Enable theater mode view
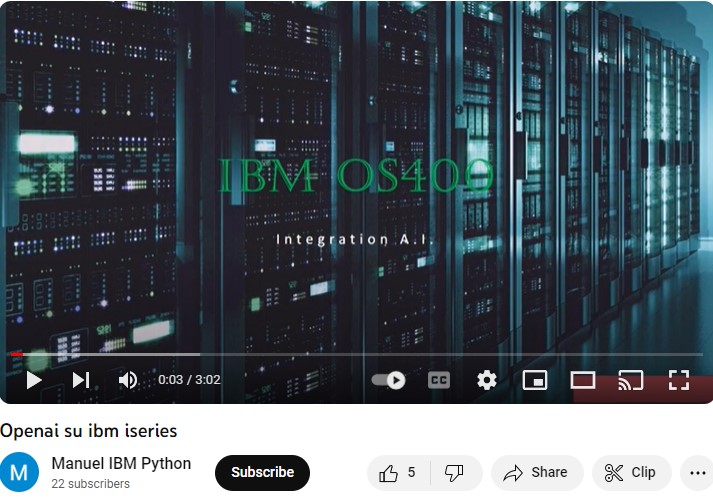The width and height of the screenshot is (713, 500). (x=582, y=380)
